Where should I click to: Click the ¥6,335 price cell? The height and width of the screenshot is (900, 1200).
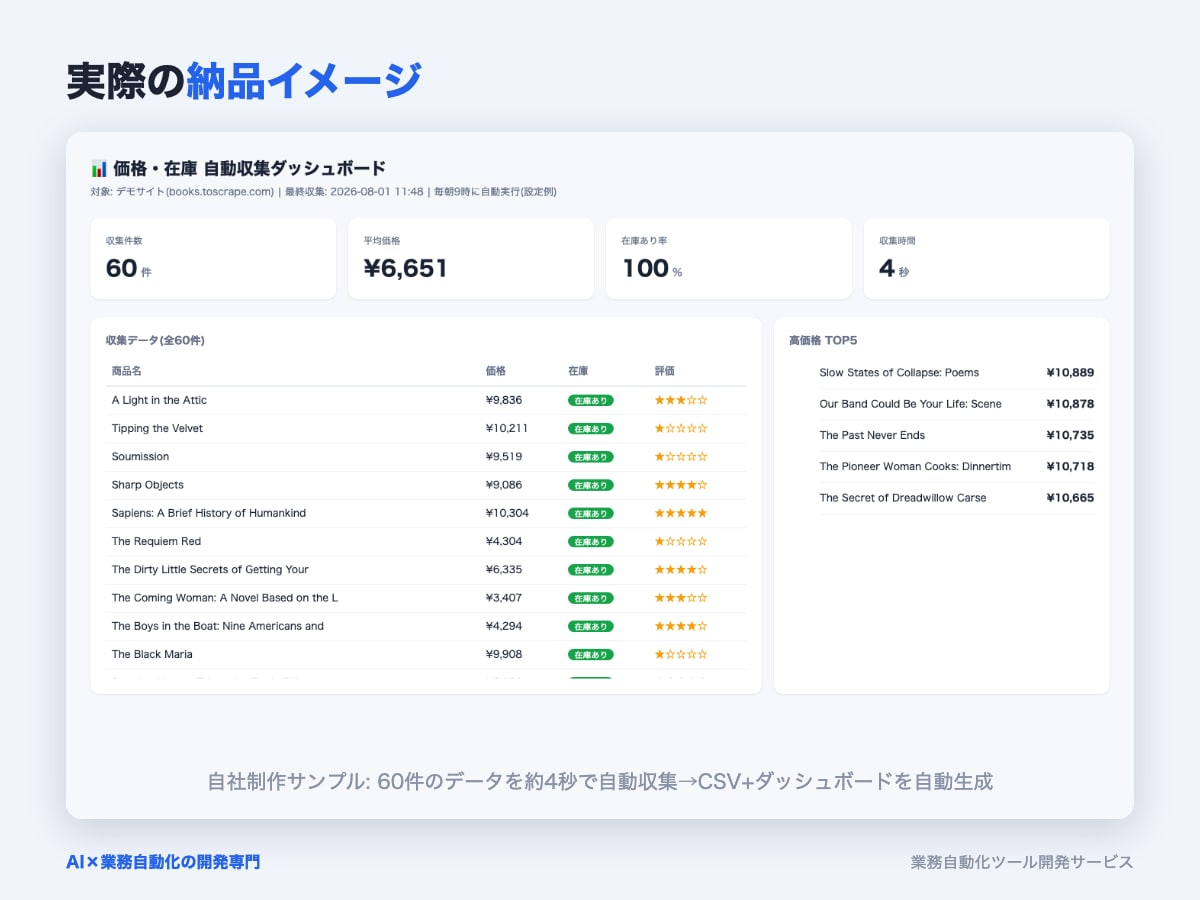[x=504, y=569]
